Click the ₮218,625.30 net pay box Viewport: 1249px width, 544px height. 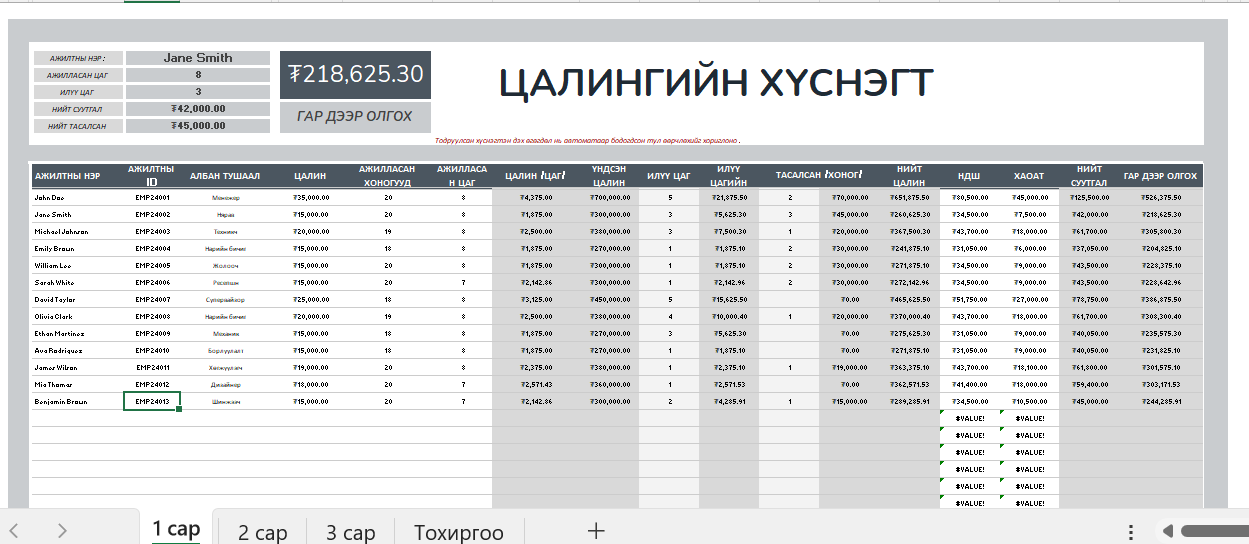pyautogui.click(x=355, y=75)
